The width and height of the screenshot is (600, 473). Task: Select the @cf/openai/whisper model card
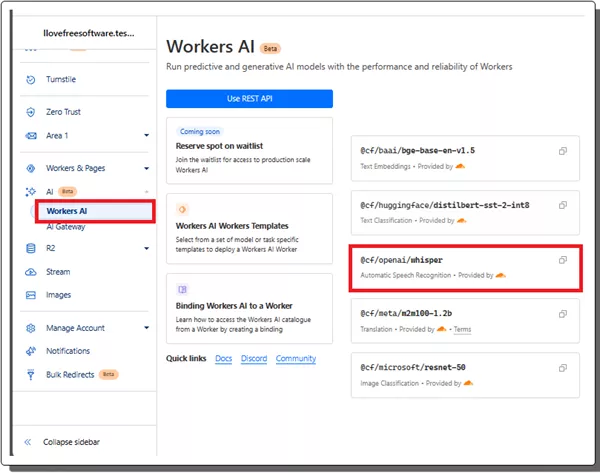465,268
